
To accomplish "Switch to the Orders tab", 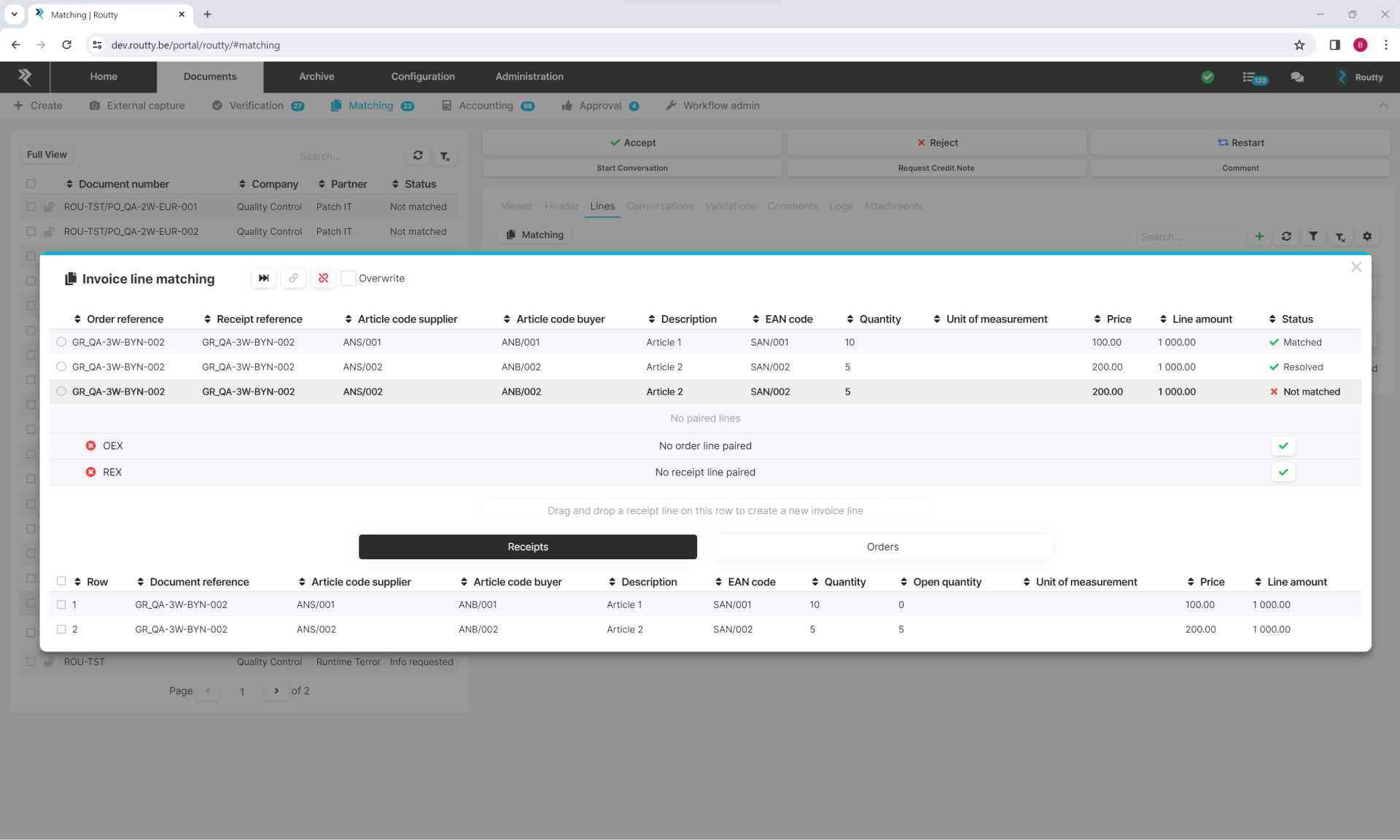I will [882, 546].
